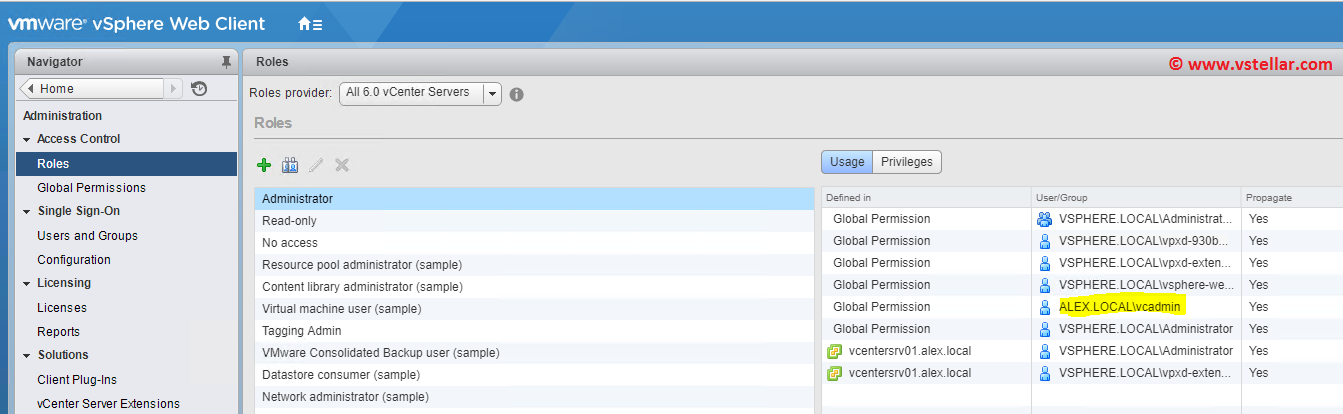Go back to Home in Navigator
This screenshot has height=414, width=1343.
(90, 89)
